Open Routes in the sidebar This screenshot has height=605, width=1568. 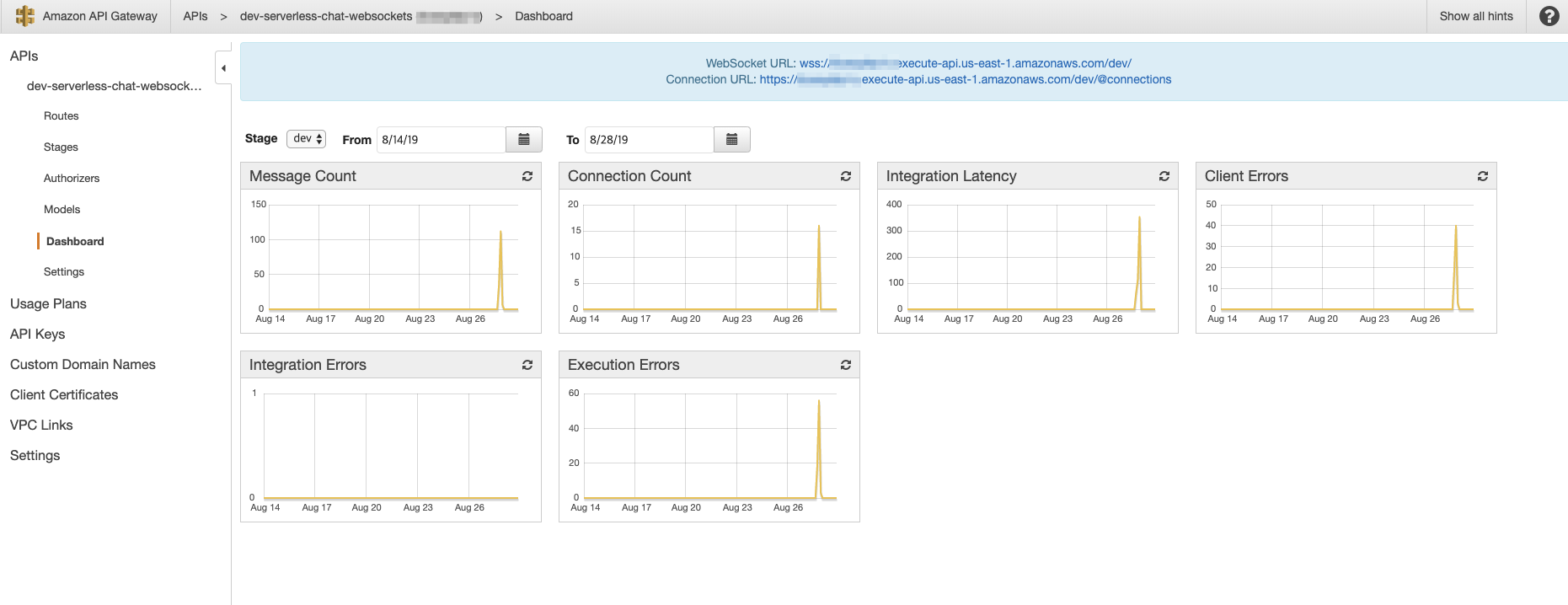(62, 116)
